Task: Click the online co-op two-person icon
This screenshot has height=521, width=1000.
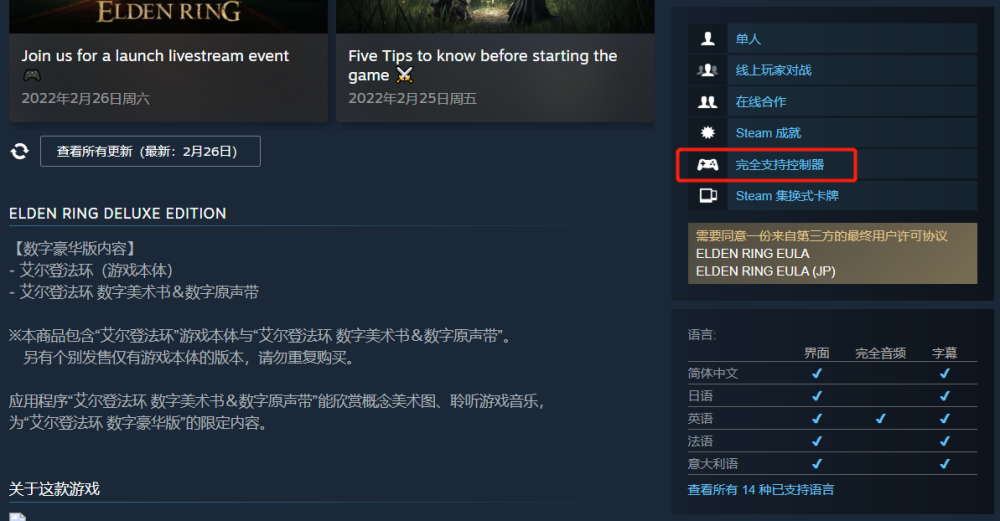Action: pyautogui.click(x=708, y=101)
